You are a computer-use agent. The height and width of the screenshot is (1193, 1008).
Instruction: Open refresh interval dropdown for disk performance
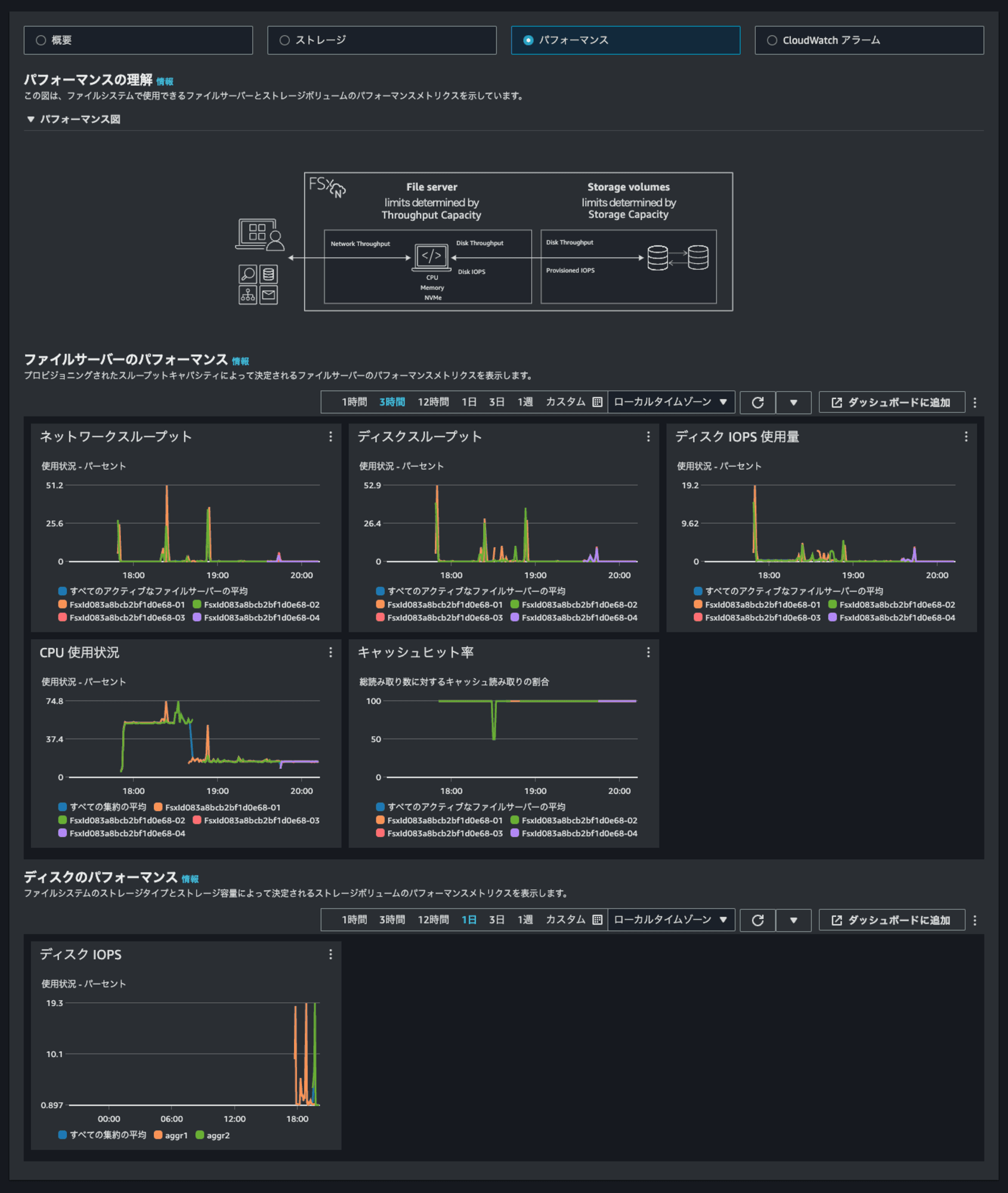tap(793, 920)
